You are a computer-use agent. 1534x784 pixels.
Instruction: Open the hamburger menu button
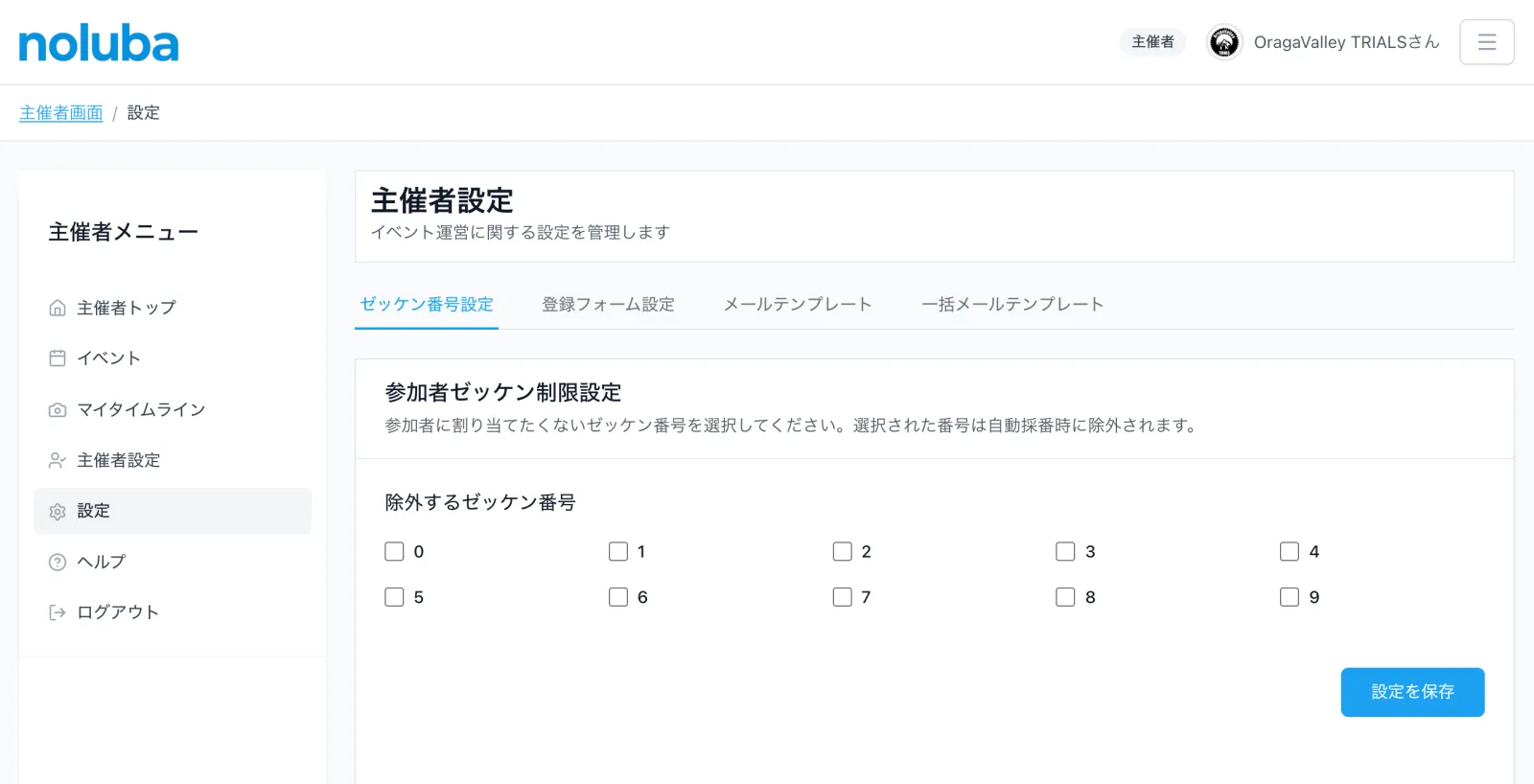(x=1487, y=42)
